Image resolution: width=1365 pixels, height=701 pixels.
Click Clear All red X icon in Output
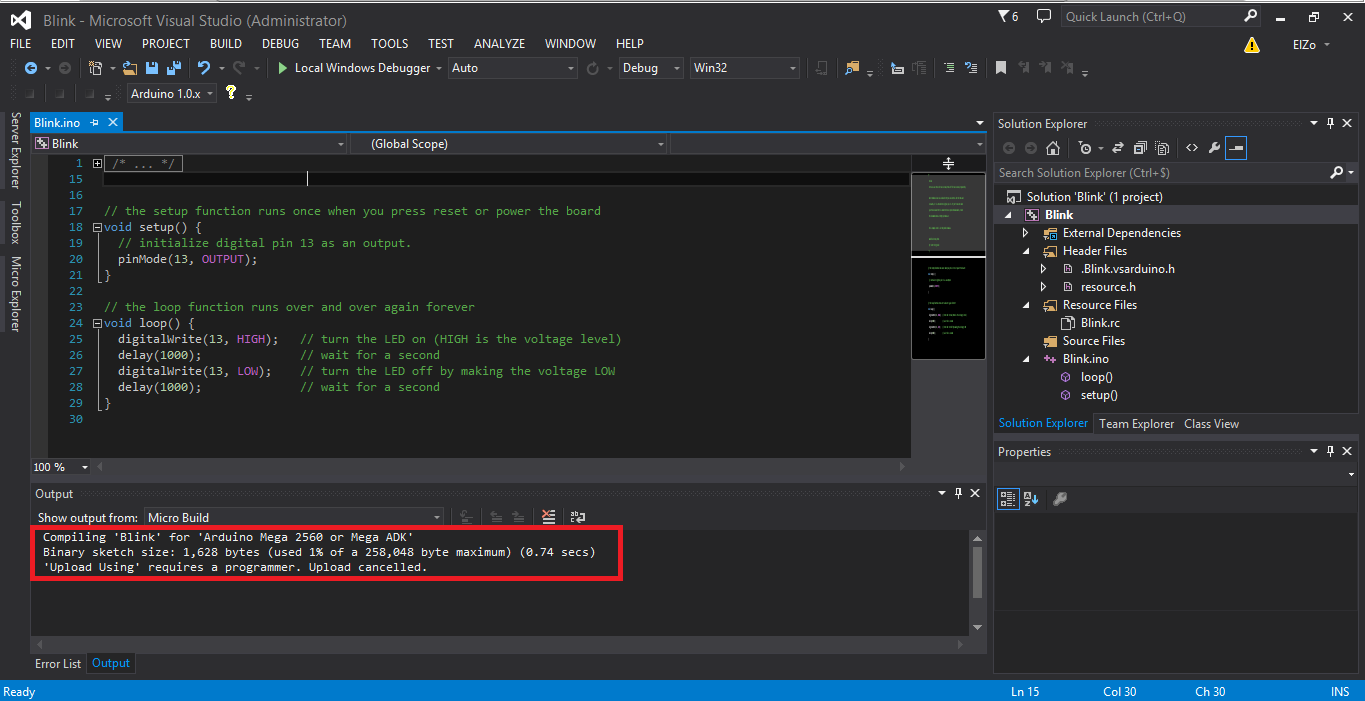[548, 517]
